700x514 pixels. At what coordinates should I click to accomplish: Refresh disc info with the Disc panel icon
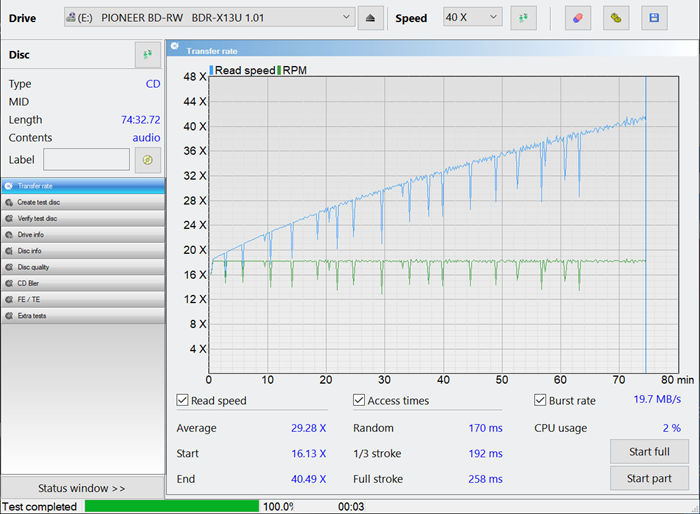147,55
